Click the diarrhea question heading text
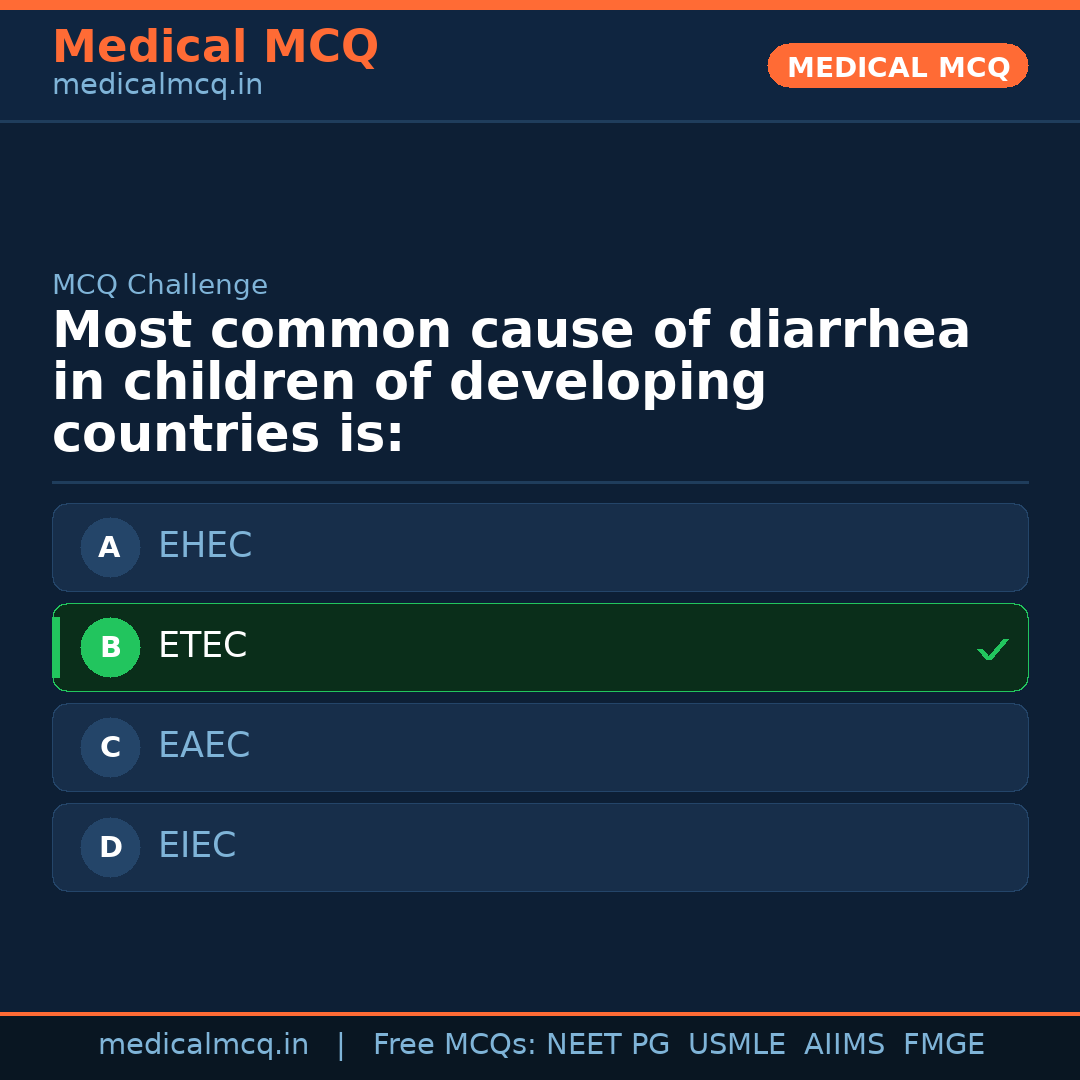Image resolution: width=1080 pixels, height=1080 pixels. [x=510, y=383]
